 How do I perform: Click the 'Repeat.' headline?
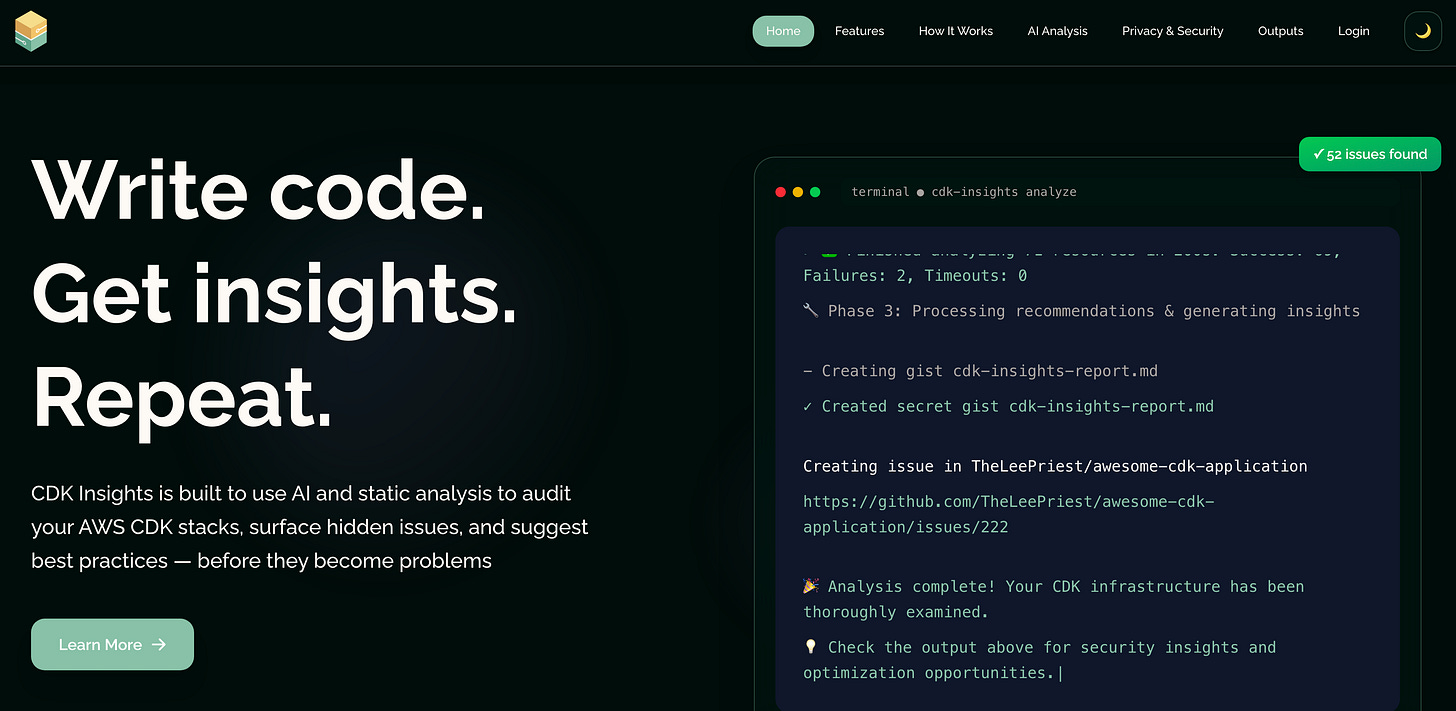[182, 396]
